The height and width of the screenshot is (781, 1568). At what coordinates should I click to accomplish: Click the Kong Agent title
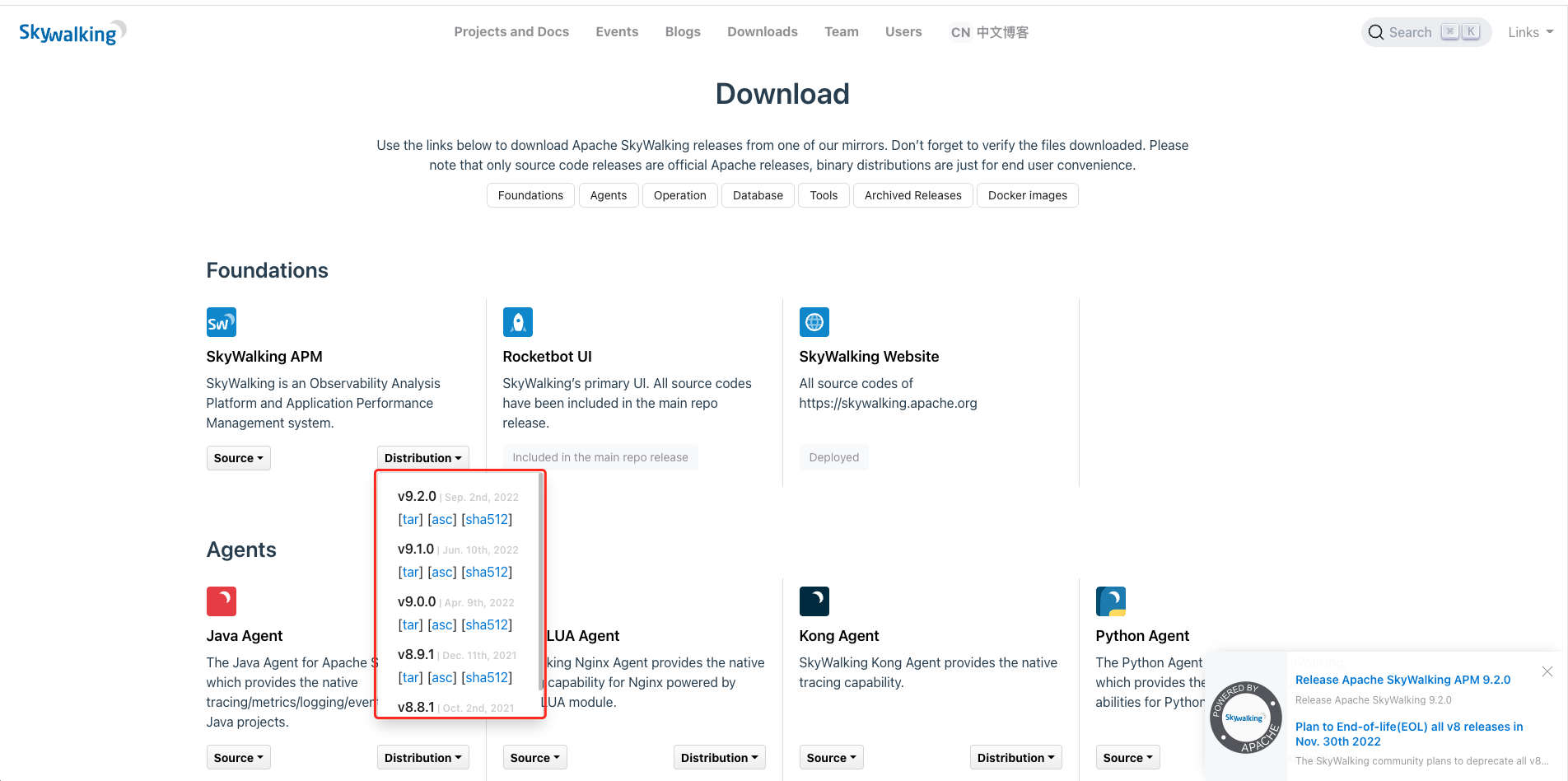[839, 636]
